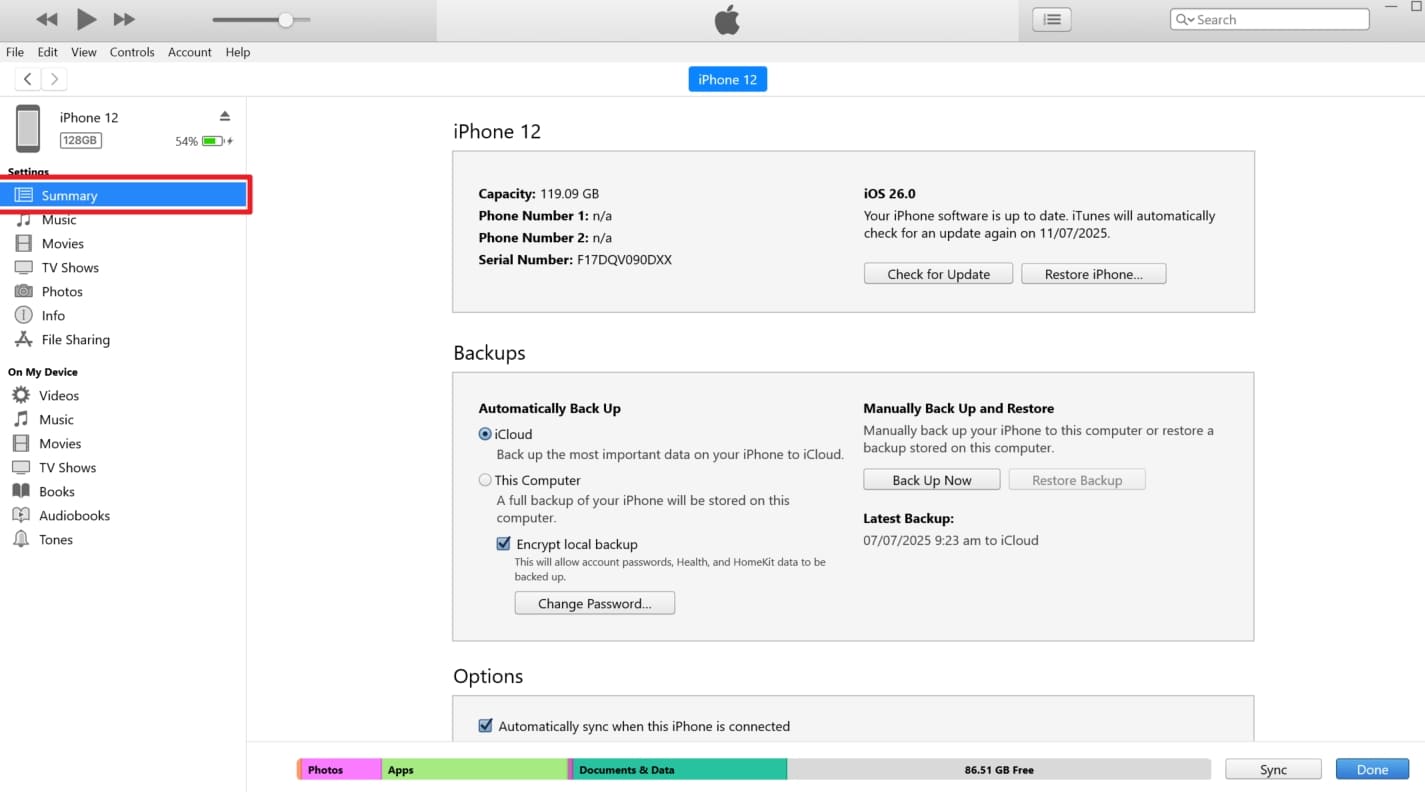Click the Check for Update button
Viewport: 1425px width, 792px height.
[938, 274]
